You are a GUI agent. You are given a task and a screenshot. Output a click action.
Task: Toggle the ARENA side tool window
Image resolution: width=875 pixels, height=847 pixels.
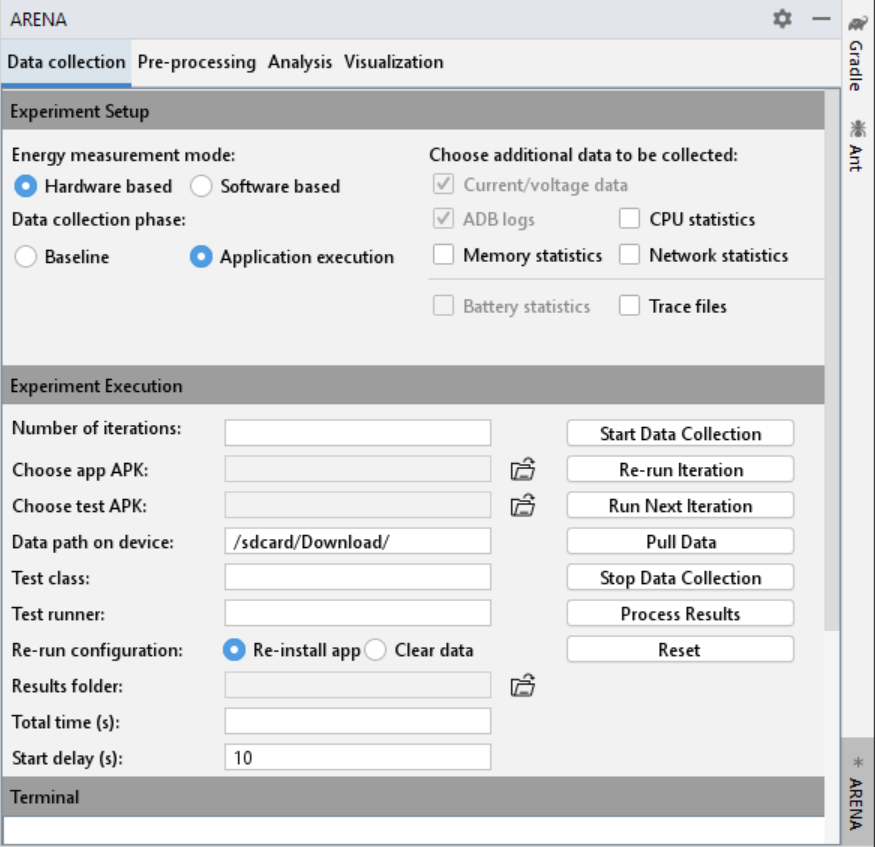click(857, 795)
